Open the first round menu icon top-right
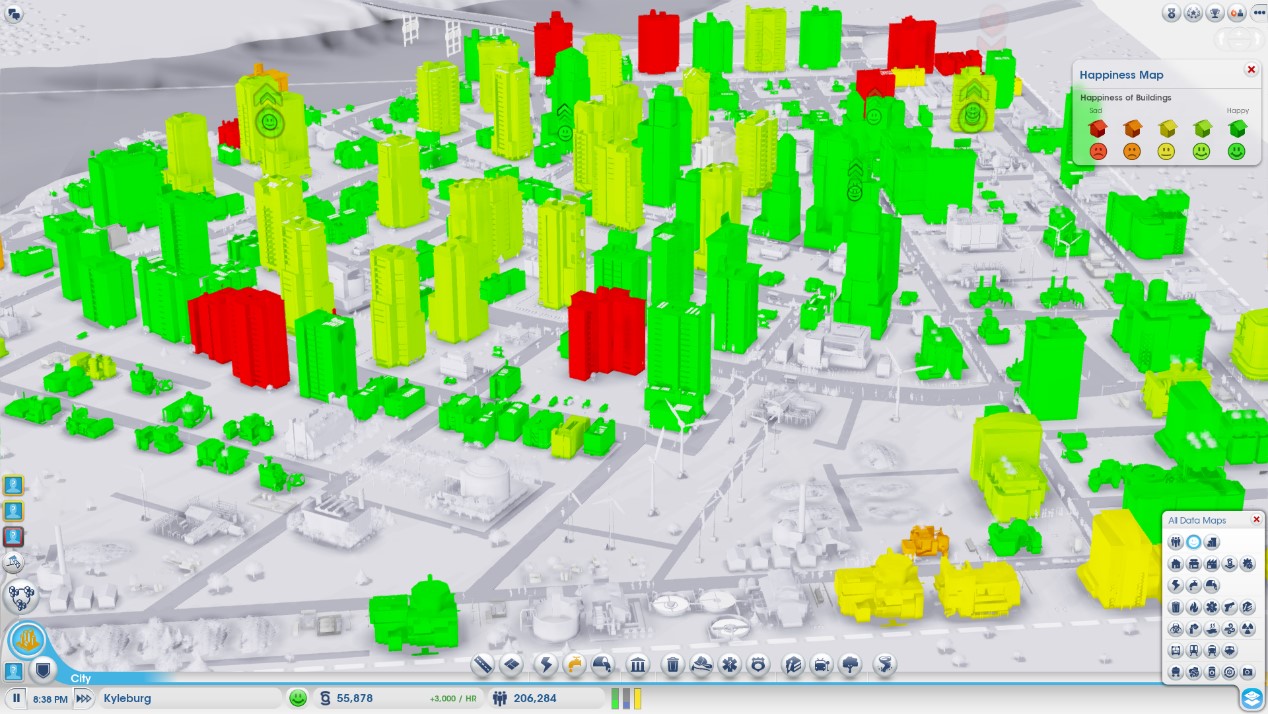The width and height of the screenshot is (1268, 714). (1171, 13)
